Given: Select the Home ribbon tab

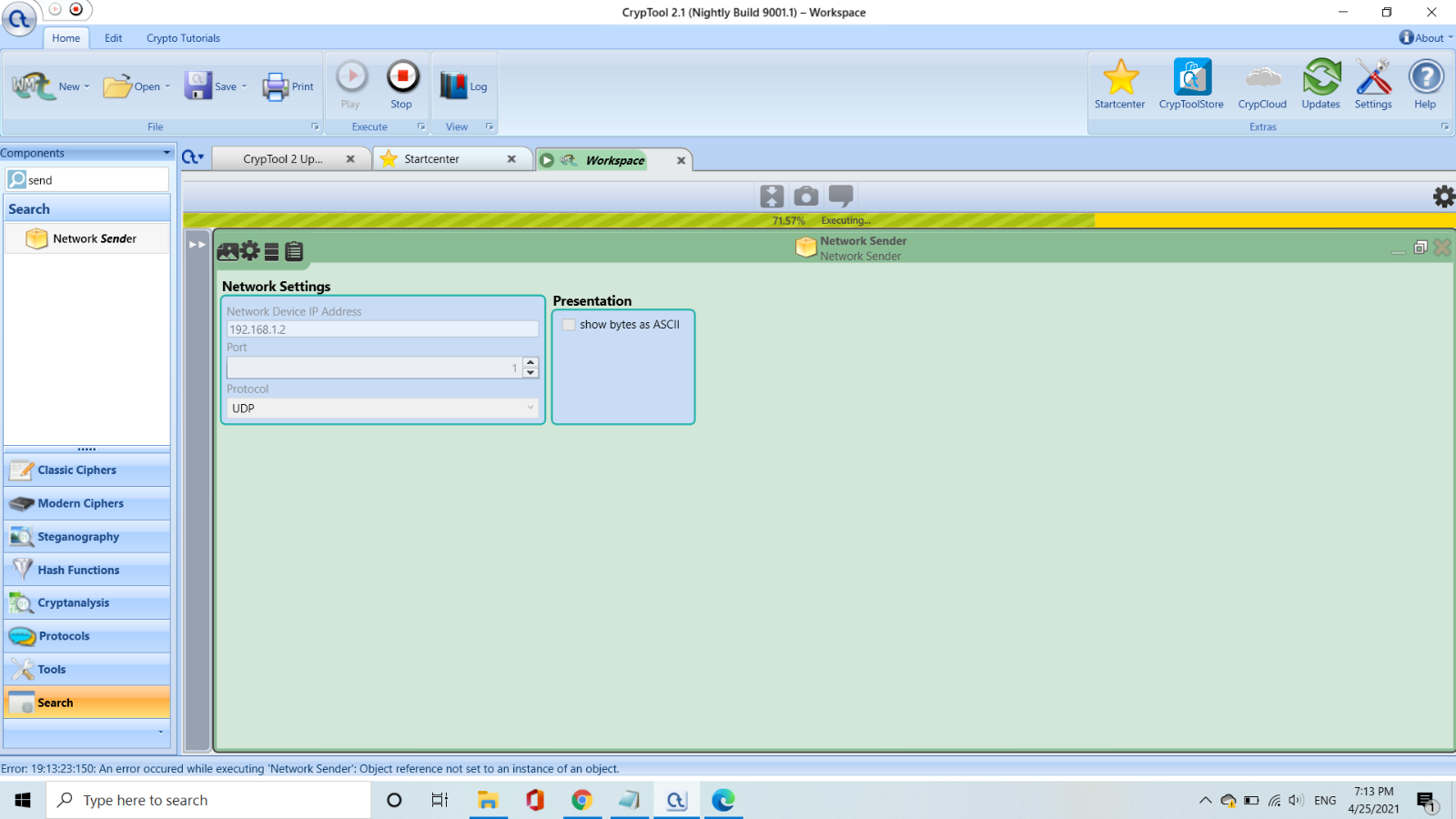Looking at the screenshot, I should [x=66, y=38].
